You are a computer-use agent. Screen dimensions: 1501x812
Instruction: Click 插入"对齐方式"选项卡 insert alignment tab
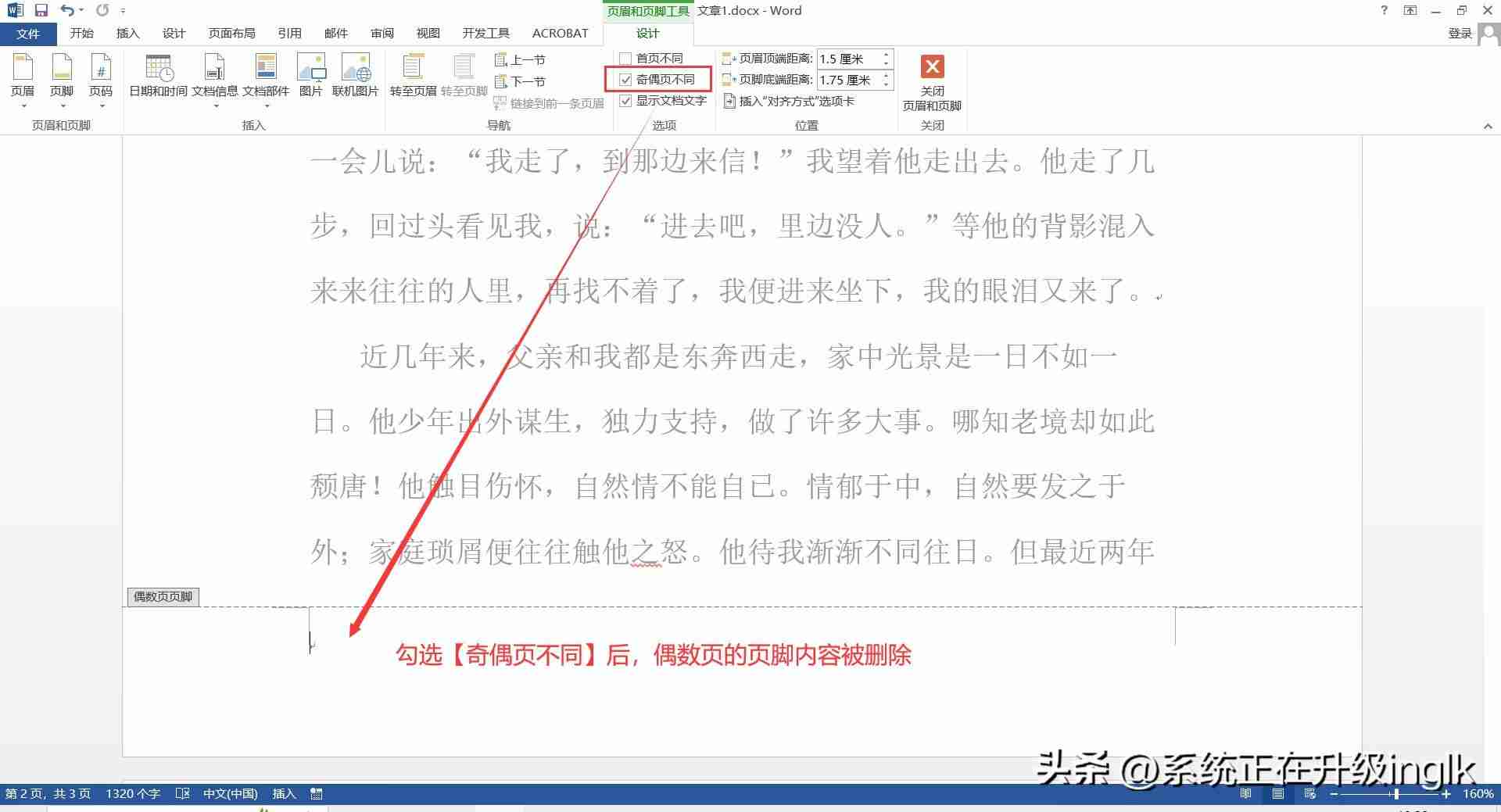pyautogui.click(x=789, y=101)
